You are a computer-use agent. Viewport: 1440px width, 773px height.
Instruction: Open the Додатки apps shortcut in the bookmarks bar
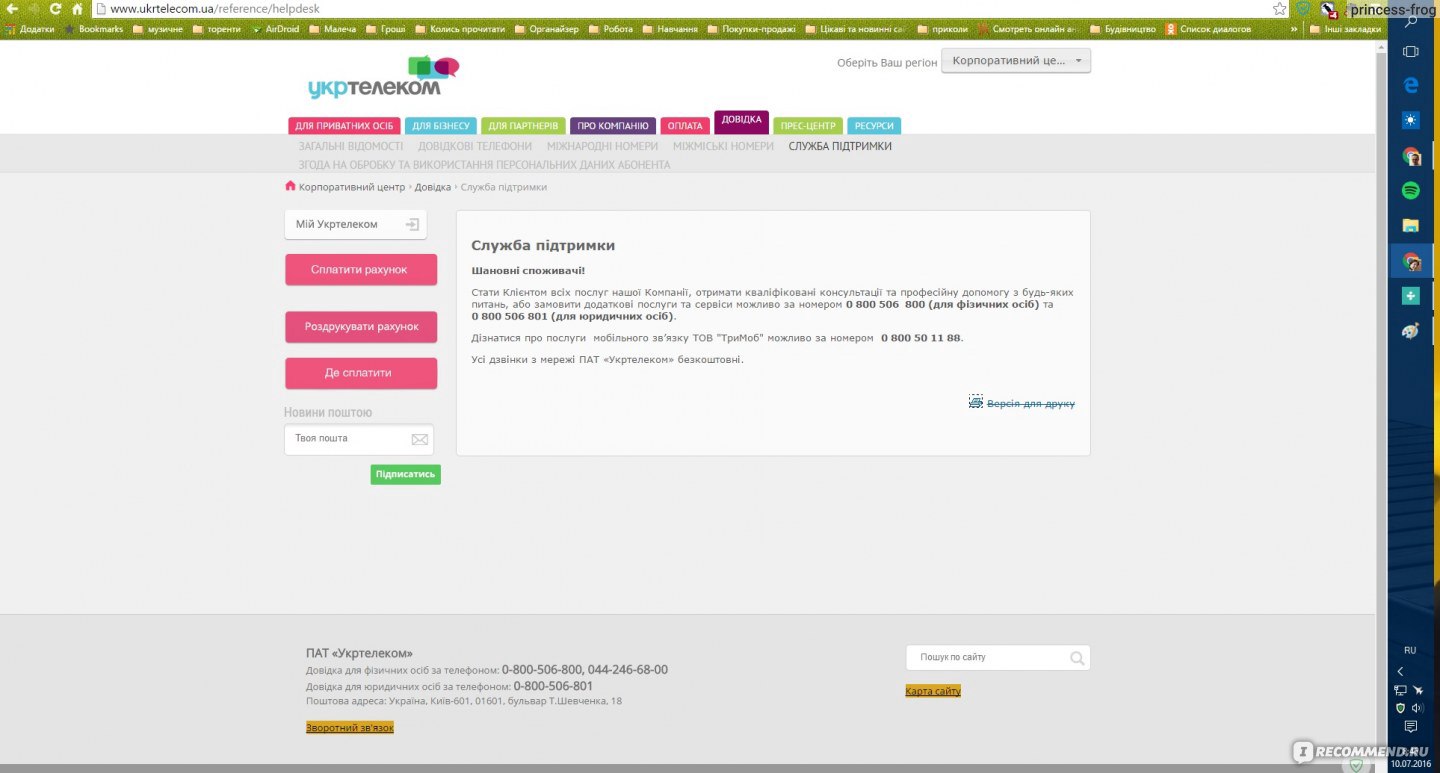[x=29, y=29]
